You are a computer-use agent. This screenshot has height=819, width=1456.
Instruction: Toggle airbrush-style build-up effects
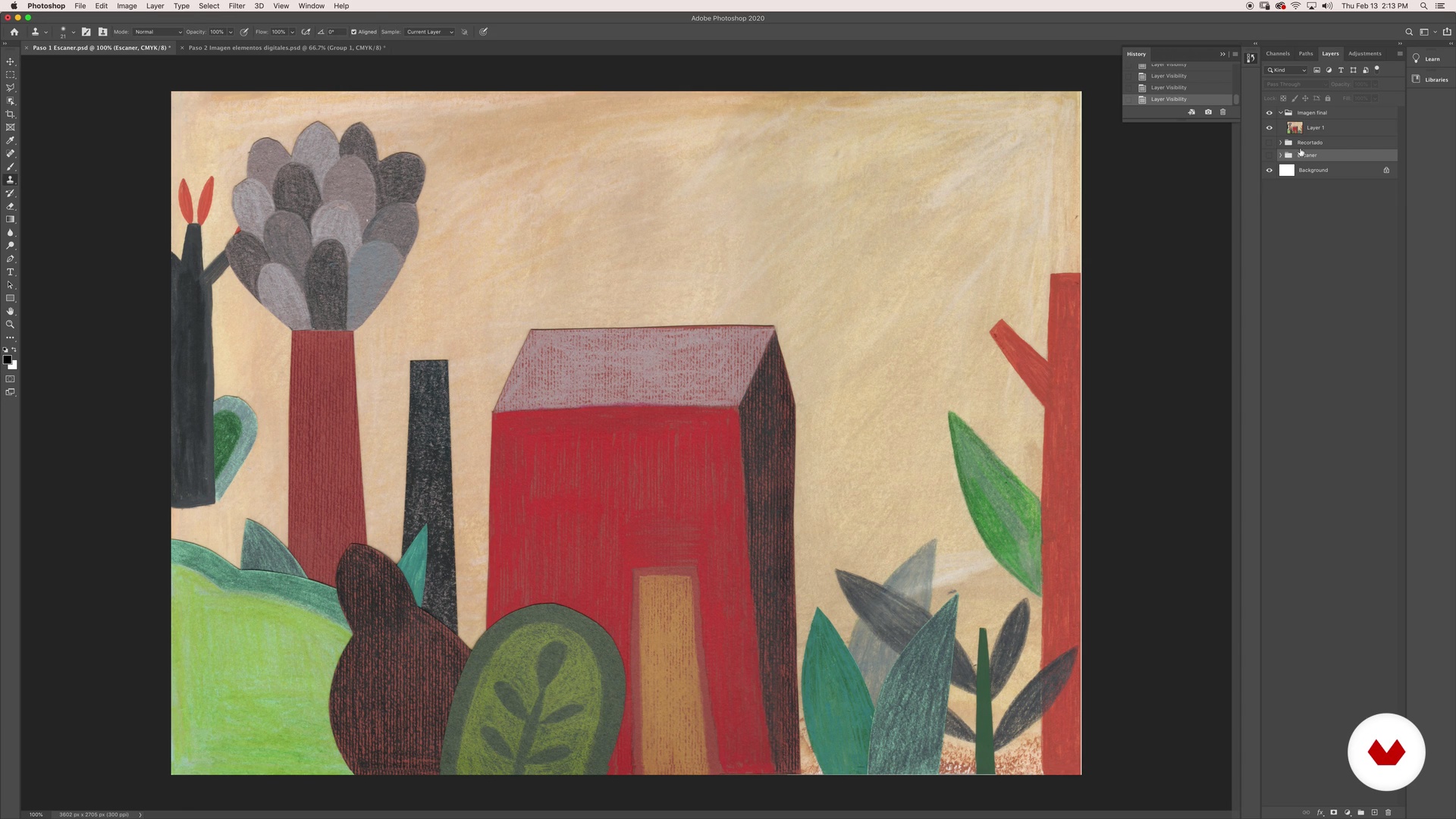pyautogui.click(x=306, y=32)
